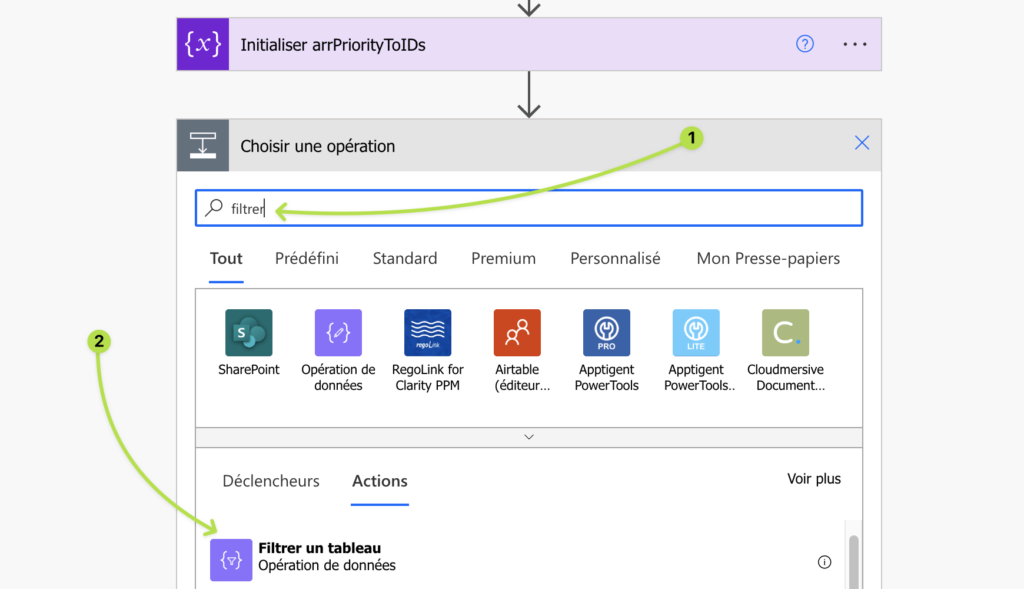This screenshot has width=1024, height=589.
Task: Open the info icon for Filtrer un tableau
Action: [x=824, y=562]
